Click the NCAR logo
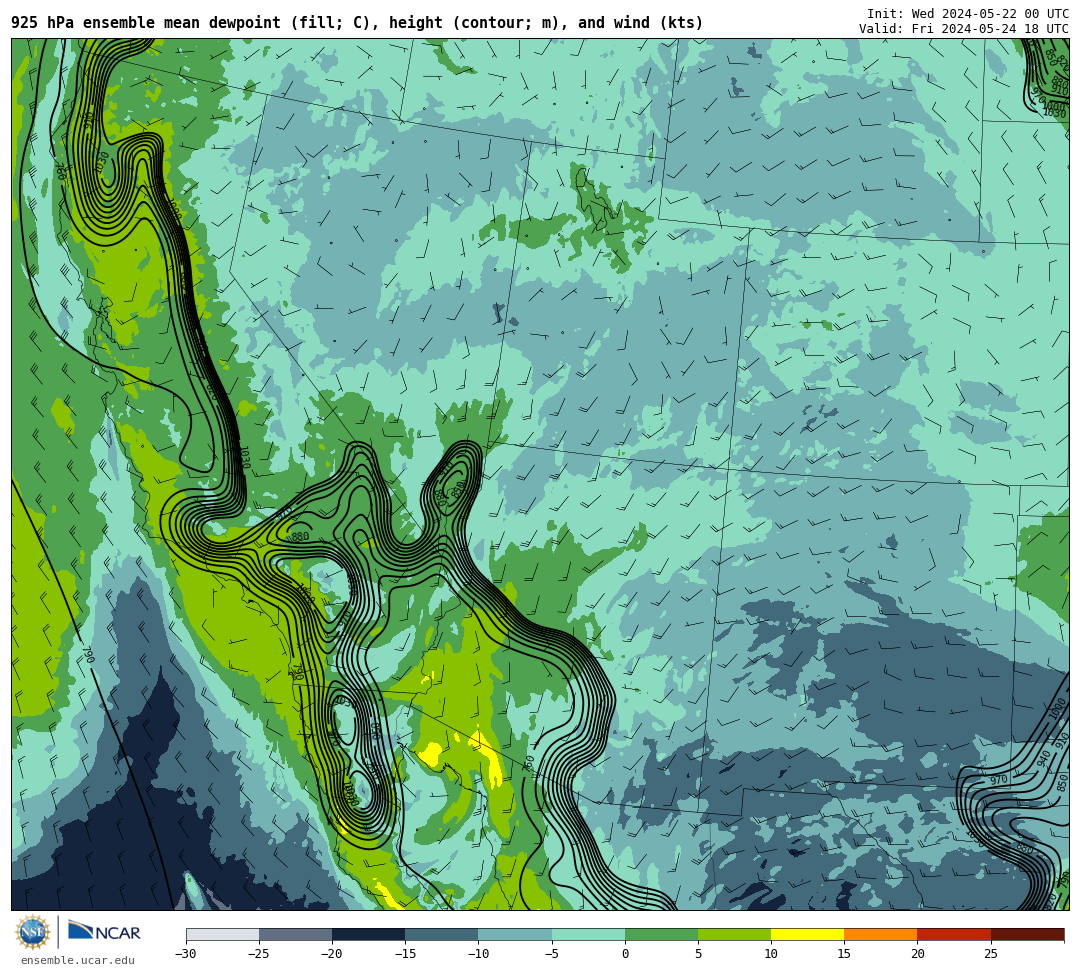This screenshot has height=973, width=1080. pos(104,932)
